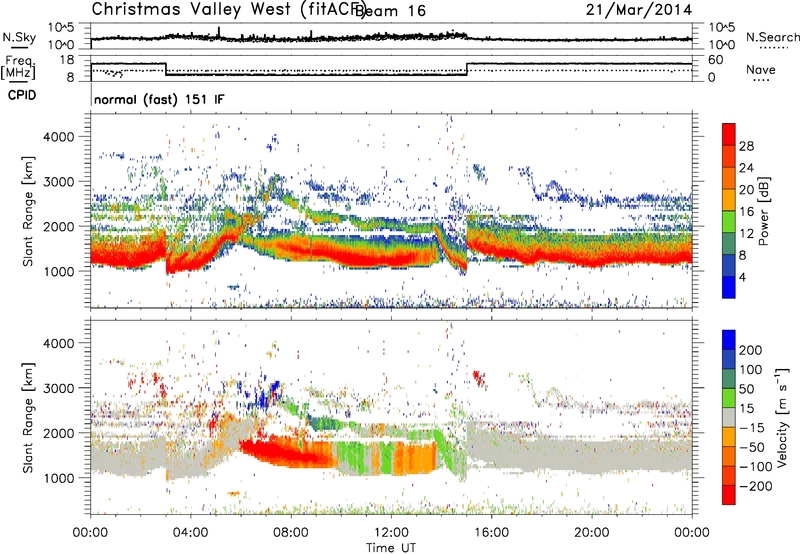Click the 'Christmas Valley West (fitACF)' title
This screenshot has width=800, height=554.
click(229, 10)
